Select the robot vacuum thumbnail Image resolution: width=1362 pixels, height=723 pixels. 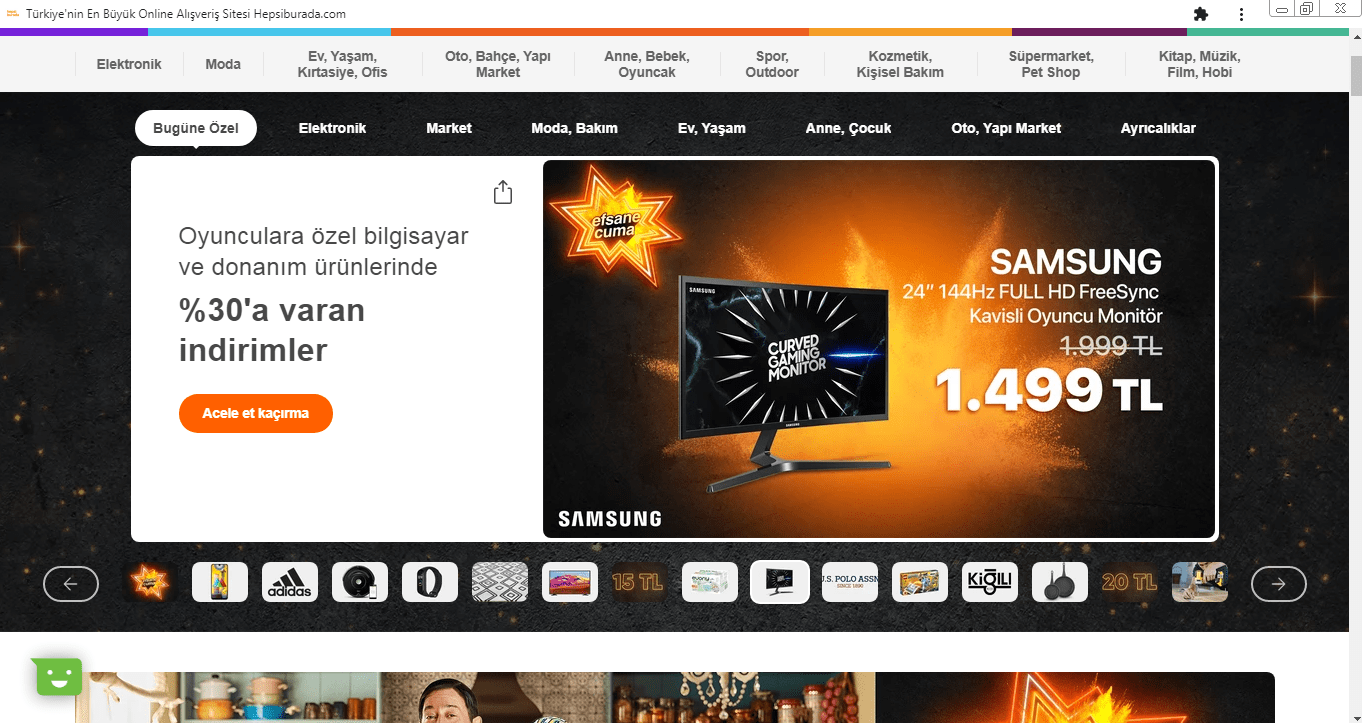[360, 582]
